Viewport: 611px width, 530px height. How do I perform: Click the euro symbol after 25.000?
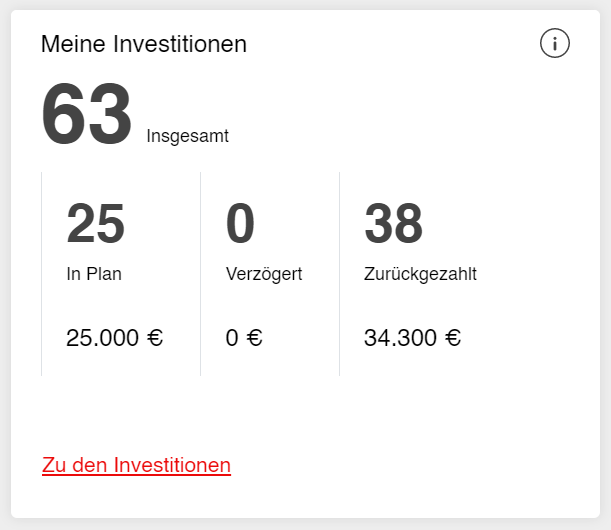pos(154,338)
